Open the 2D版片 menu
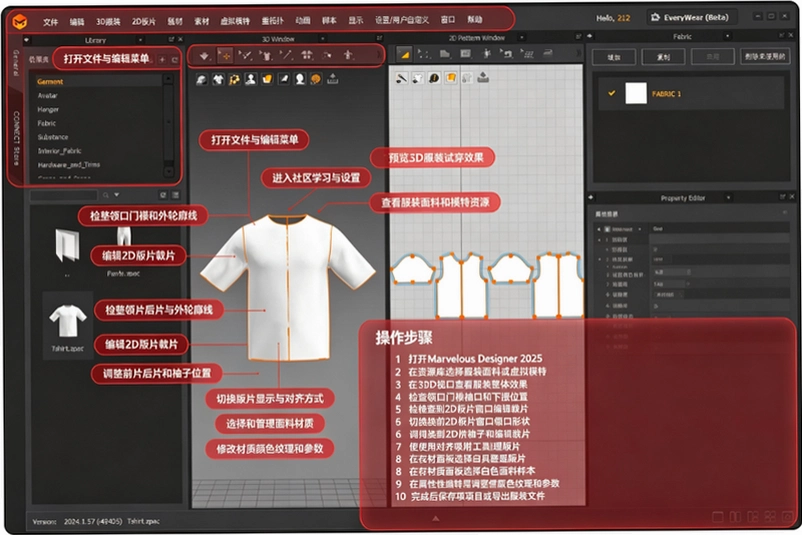The image size is (802, 535). tap(144, 21)
